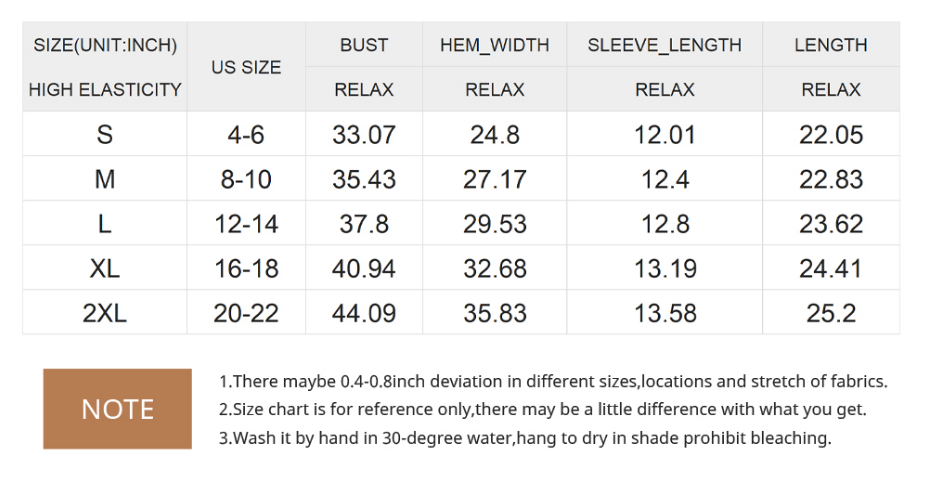936x485 pixels.
Task: Click the SIZE(UNIT:INCH) header cell
Action: (105, 45)
